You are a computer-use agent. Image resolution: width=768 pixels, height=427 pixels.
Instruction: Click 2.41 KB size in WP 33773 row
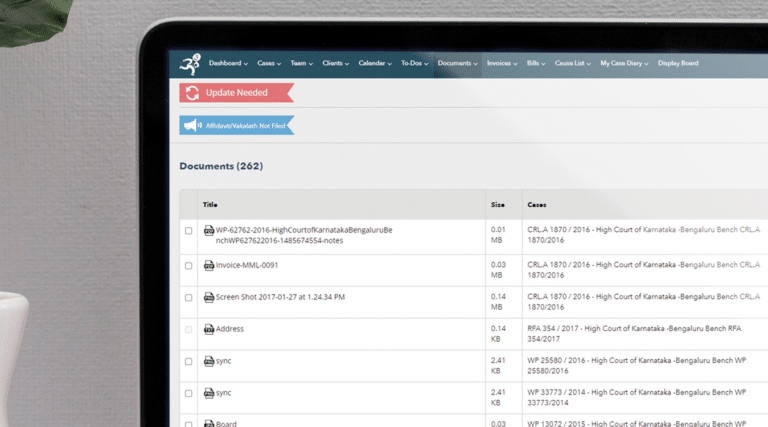(498, 397)
